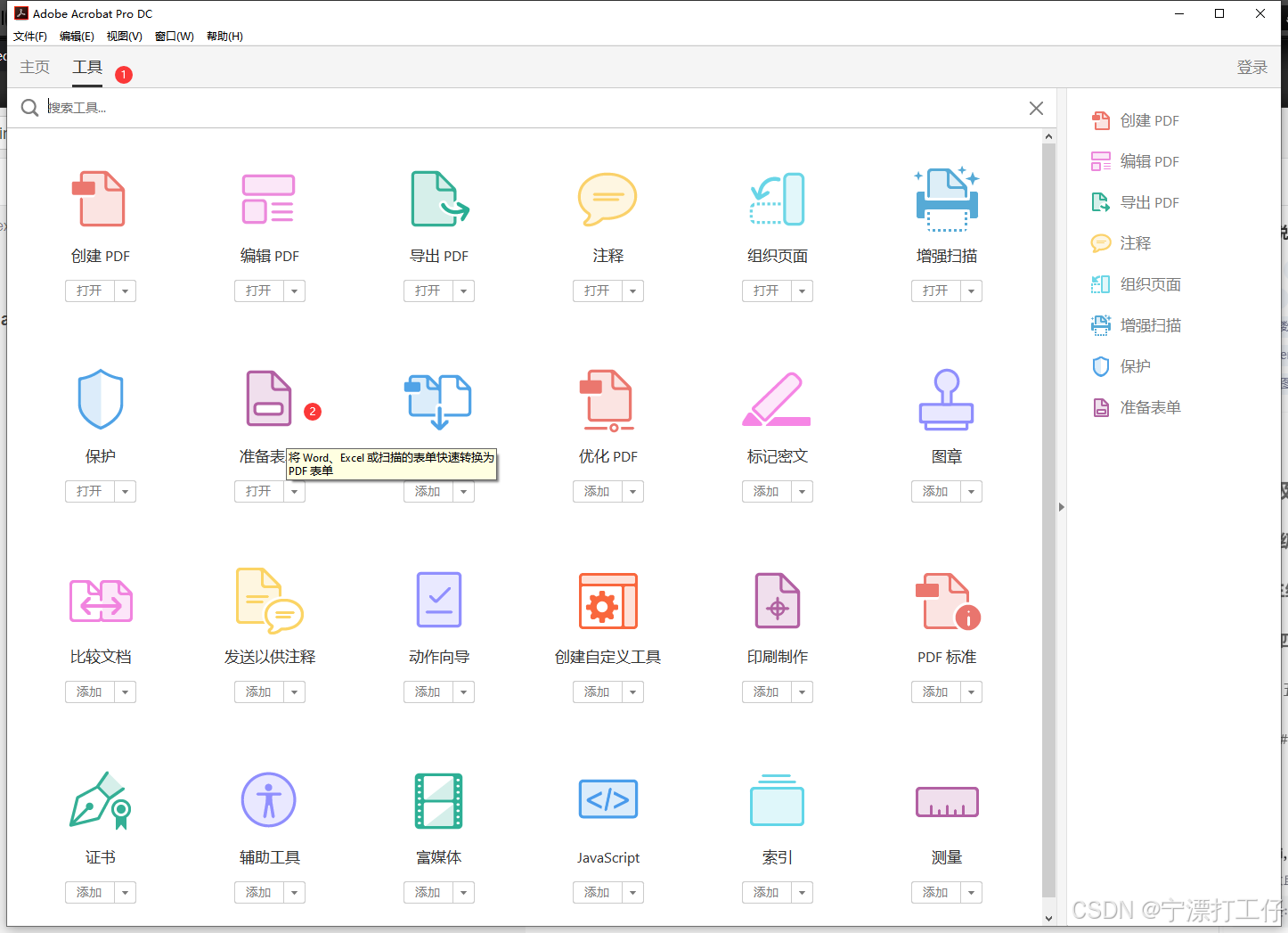Open the 编辑(E) menu
Image resolution: width=1288 pixels, height=933 pixels.
click(x=77, y=37)
